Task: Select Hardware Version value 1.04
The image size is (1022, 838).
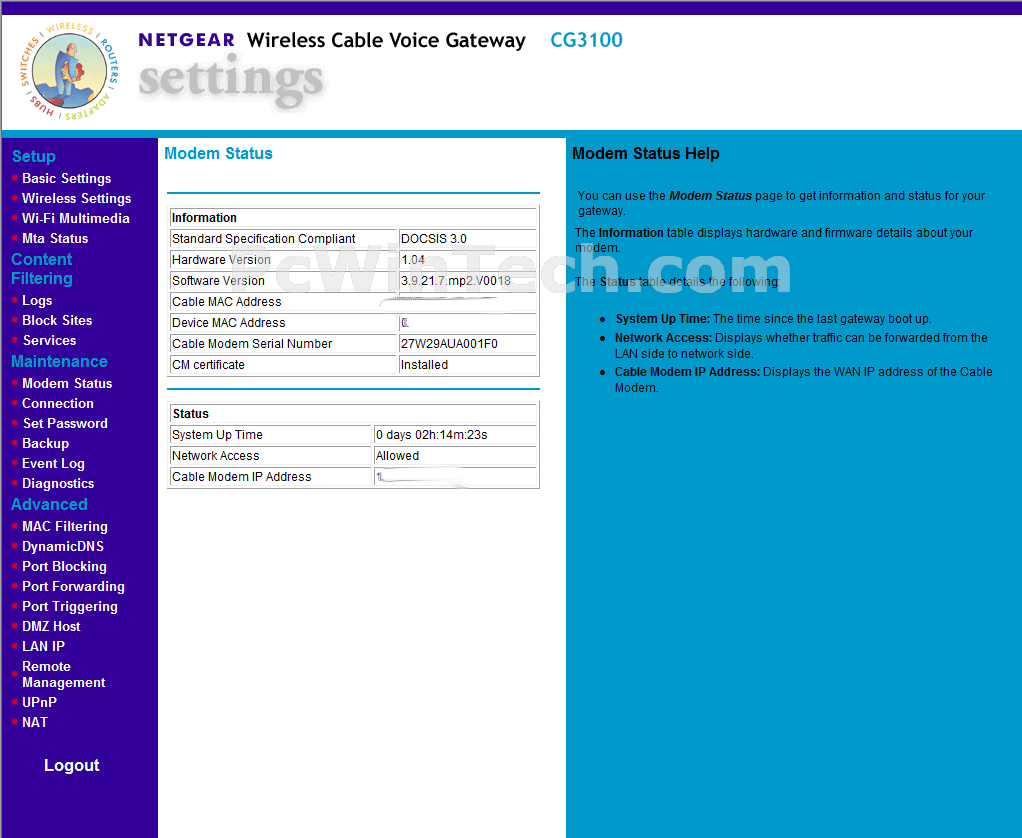Action: pyautogui.click(x=467, y=260)
